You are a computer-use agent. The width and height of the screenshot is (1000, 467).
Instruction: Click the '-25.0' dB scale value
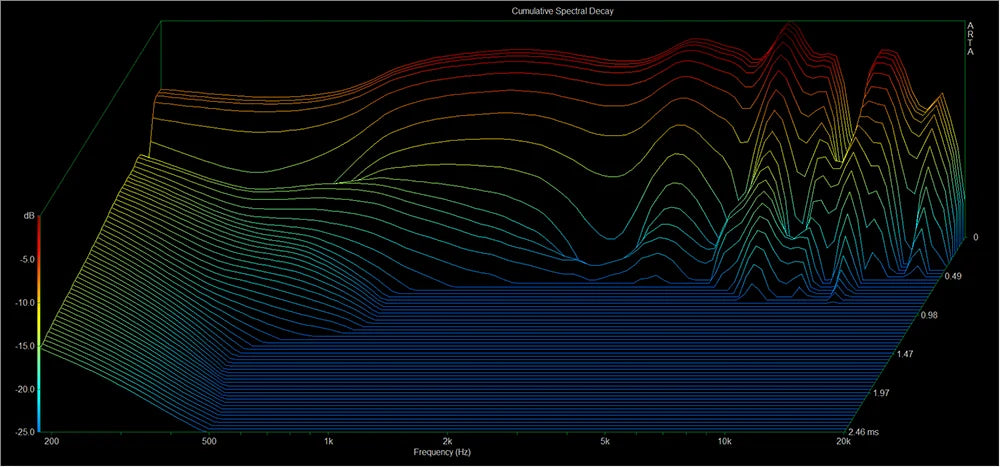pyautogui.click(x=24, y=432)
